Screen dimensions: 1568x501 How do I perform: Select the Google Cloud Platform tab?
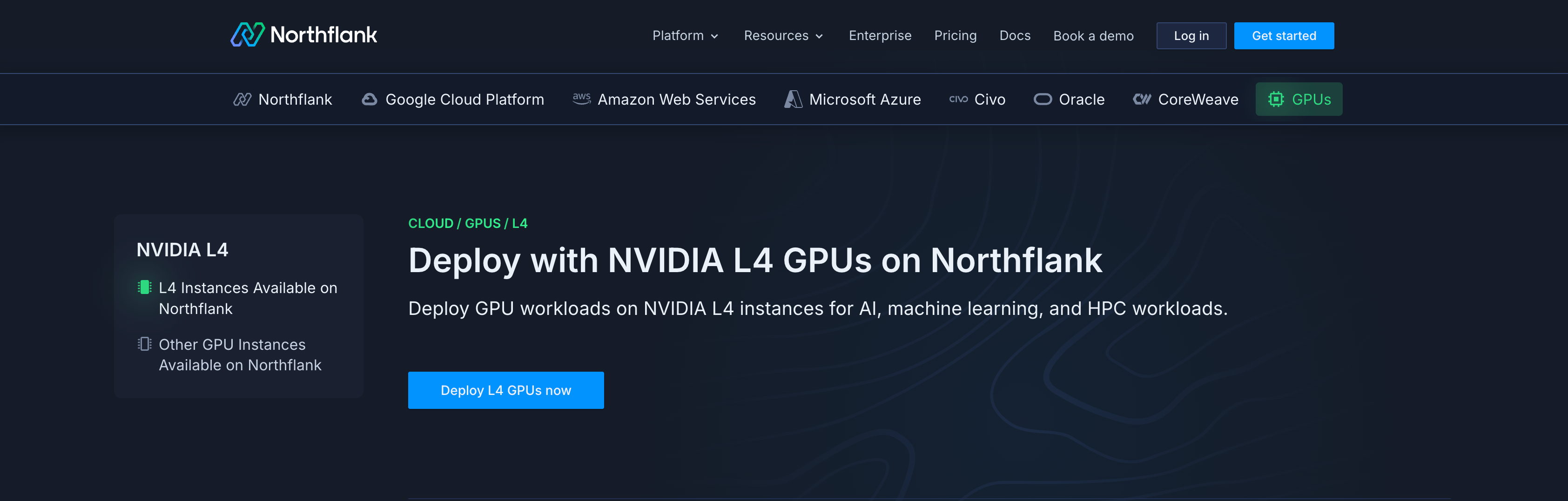(x=452, y=99)
